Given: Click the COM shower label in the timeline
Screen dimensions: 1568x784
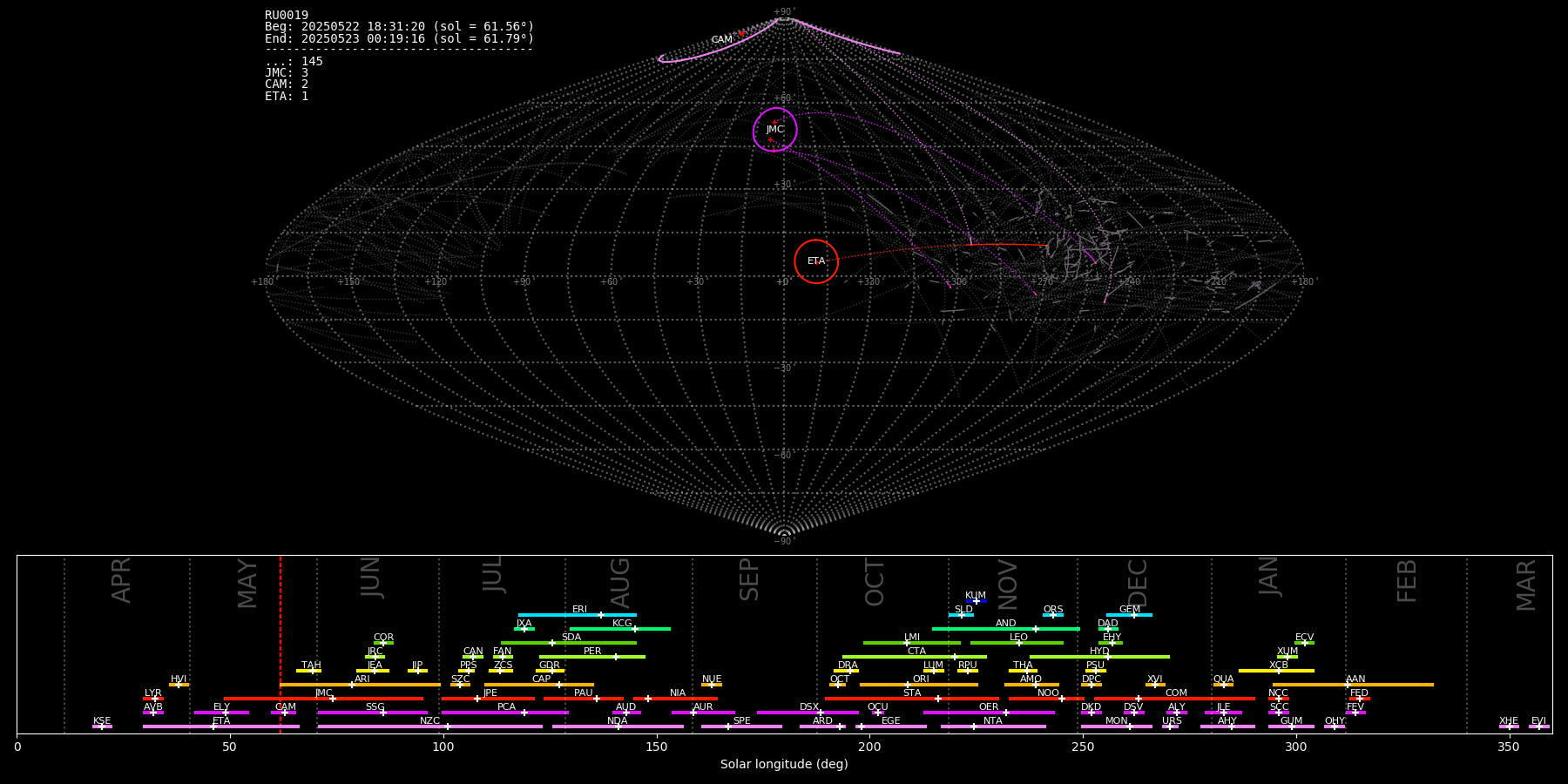Looking at the screenshot, I should pyautogui.click(x=1177, y=693).
